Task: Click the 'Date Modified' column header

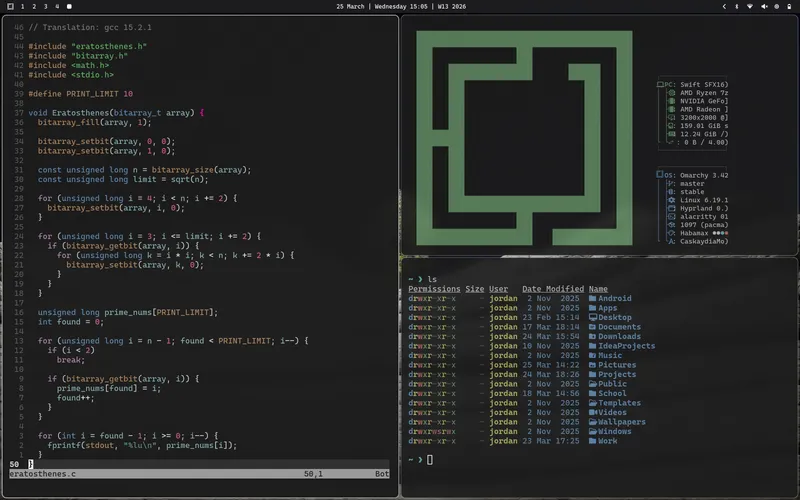Action: coord(553,289)
